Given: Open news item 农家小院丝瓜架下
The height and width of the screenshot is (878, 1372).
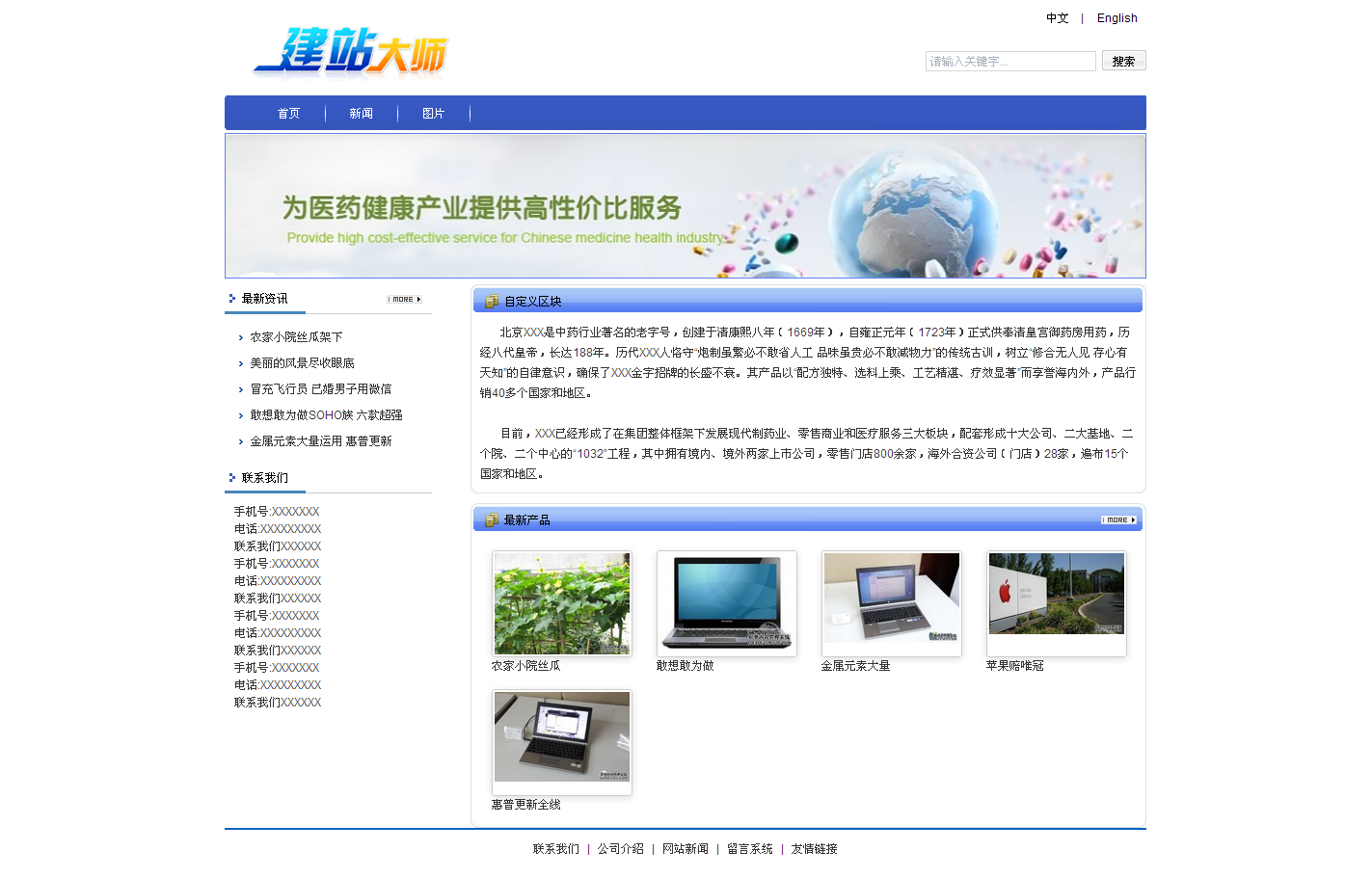Looking at the screenshot, I should click(x=296, y=337).
